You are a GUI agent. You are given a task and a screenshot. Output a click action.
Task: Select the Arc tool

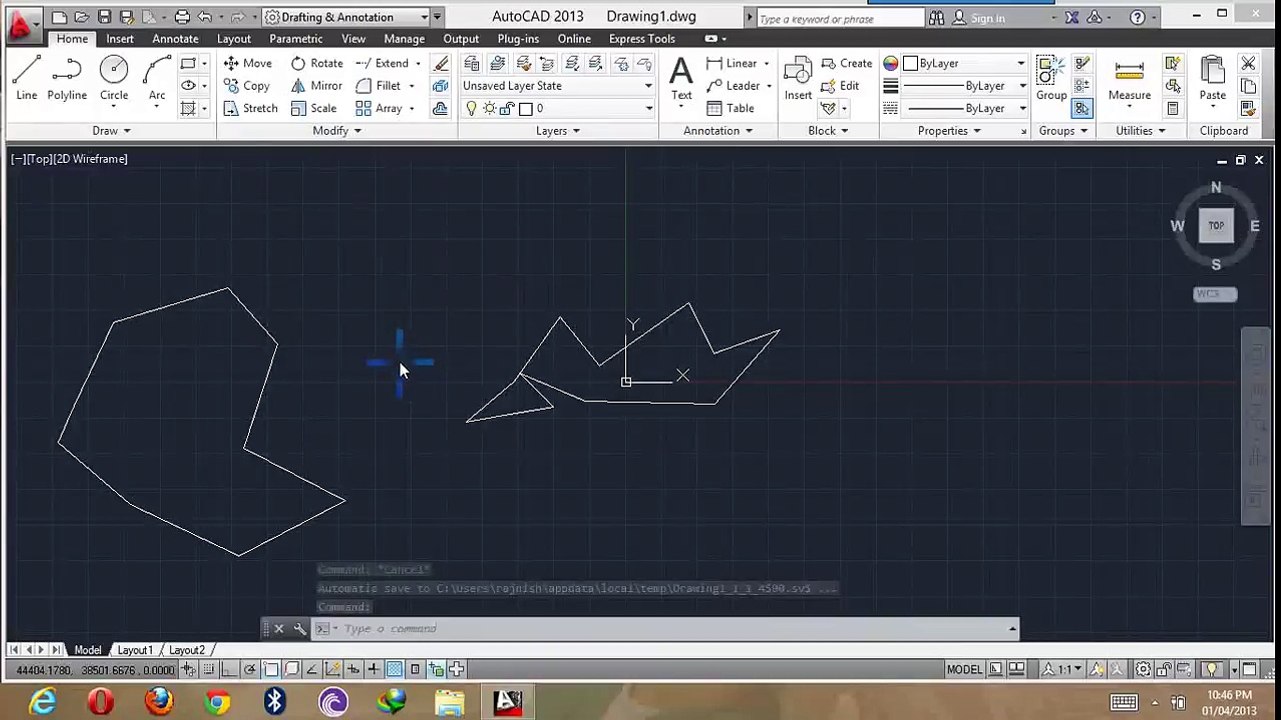157,78
